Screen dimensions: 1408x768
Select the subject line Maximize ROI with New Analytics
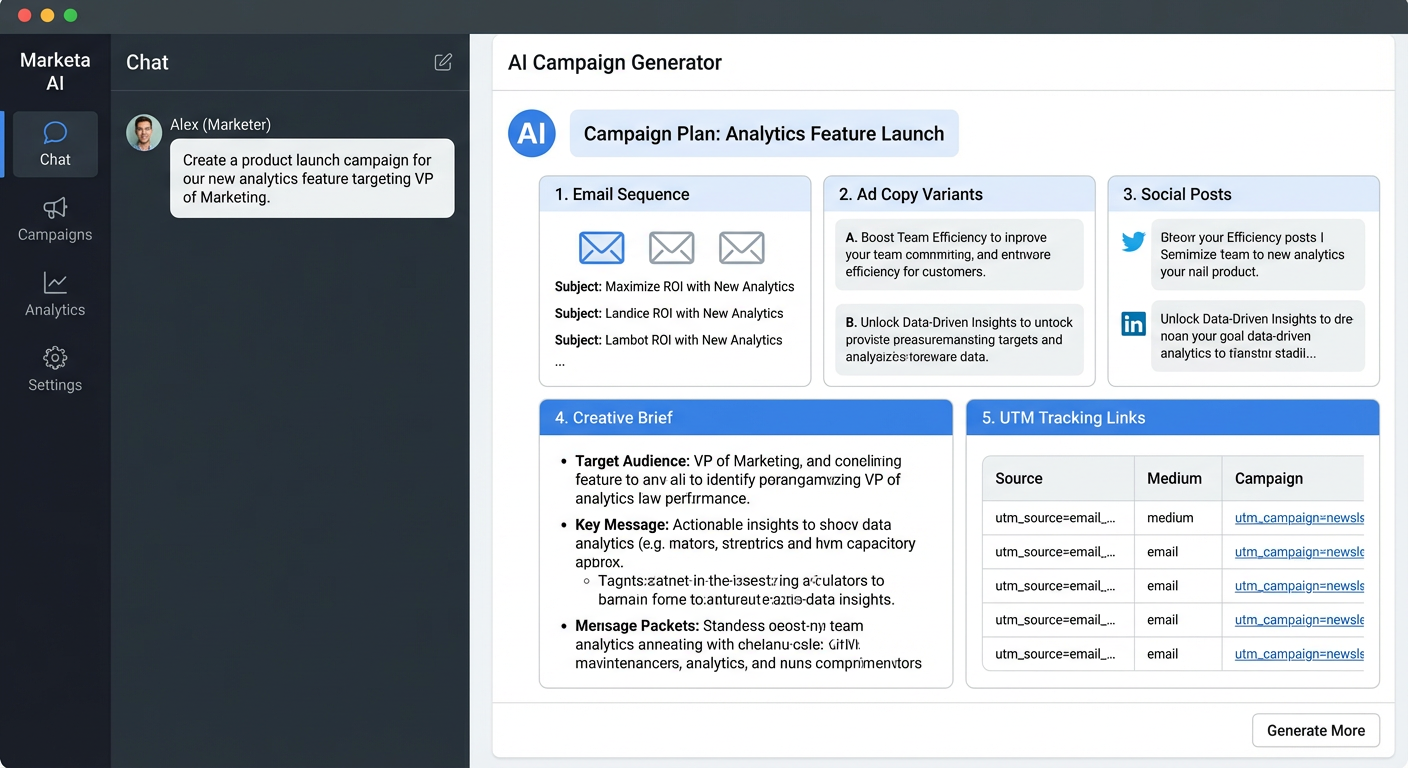675,286
